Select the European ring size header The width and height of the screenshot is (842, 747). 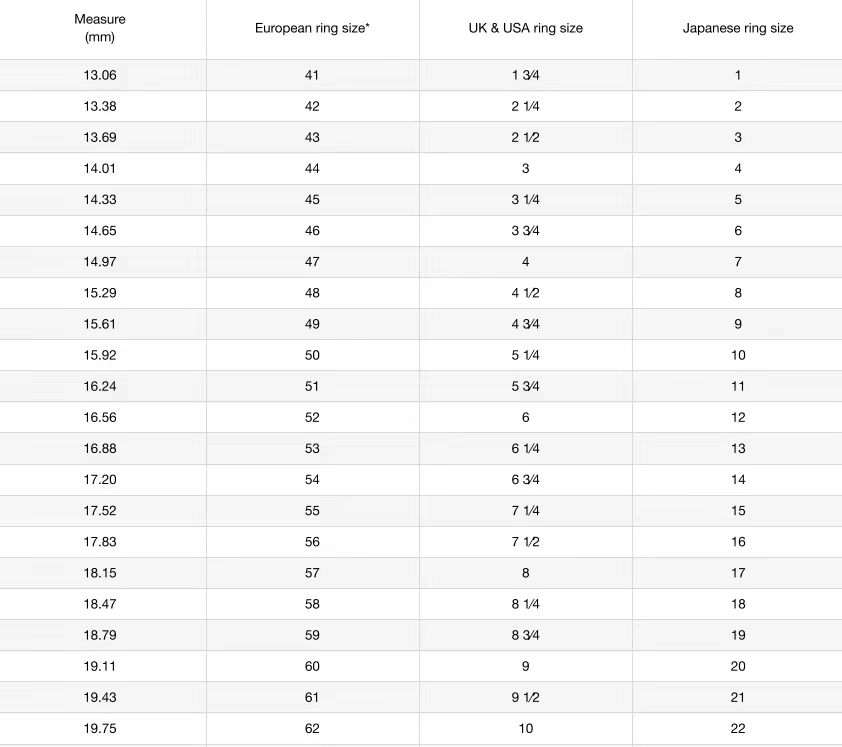tap(312, 28)
